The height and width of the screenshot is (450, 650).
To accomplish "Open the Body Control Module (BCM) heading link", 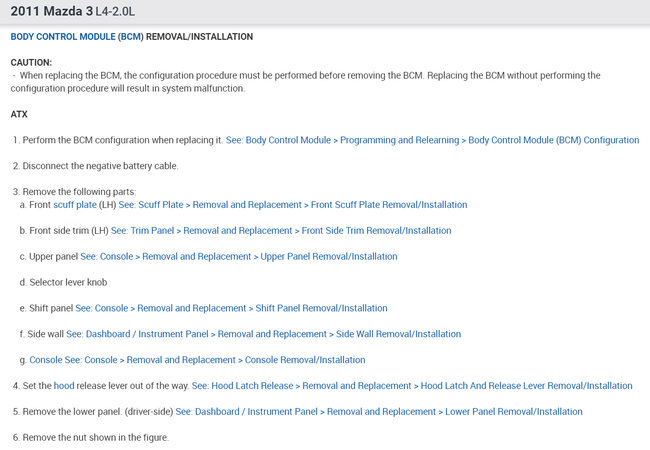I will click(77, 36).
